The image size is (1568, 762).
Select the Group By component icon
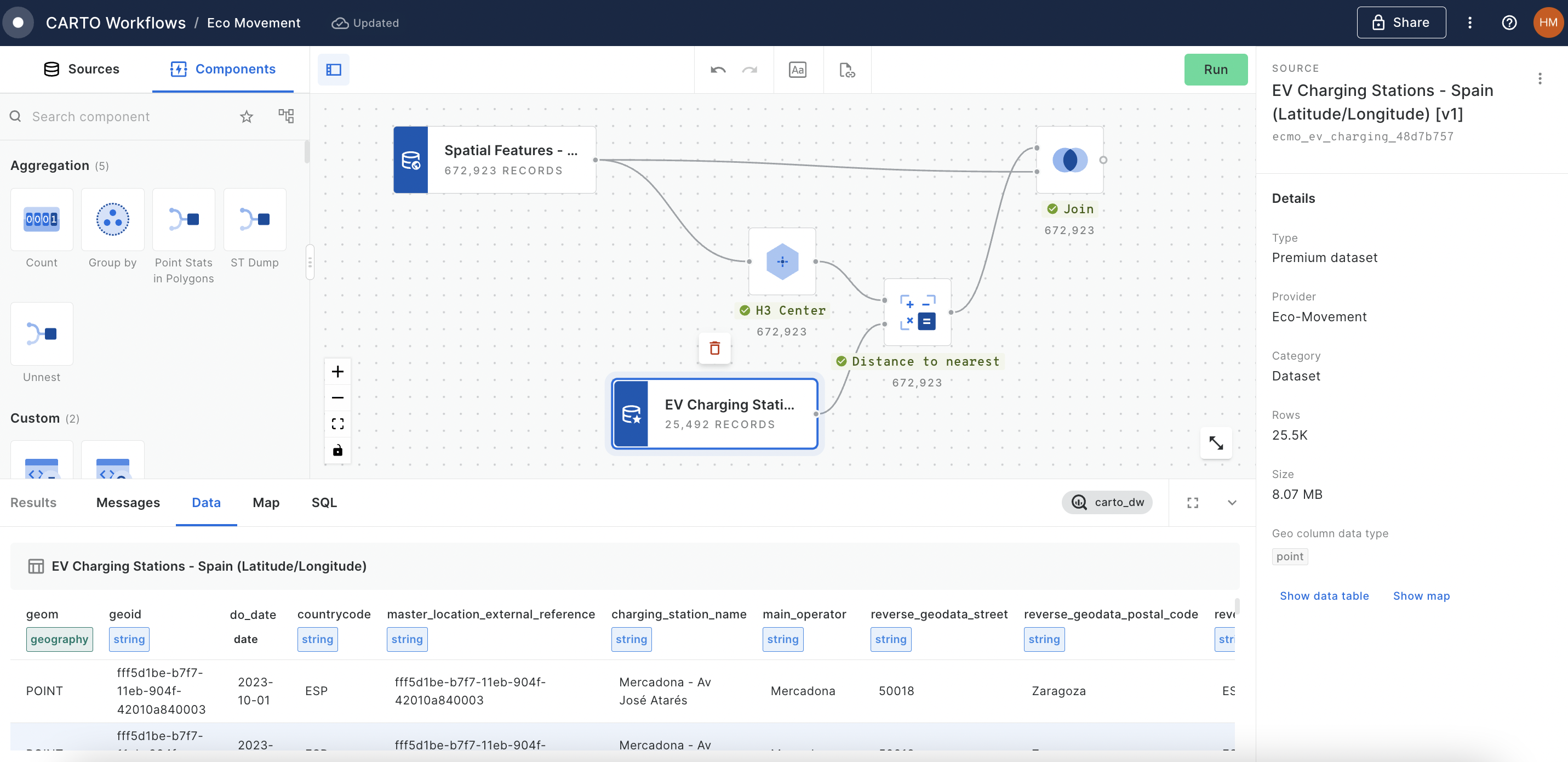[112, 219]
